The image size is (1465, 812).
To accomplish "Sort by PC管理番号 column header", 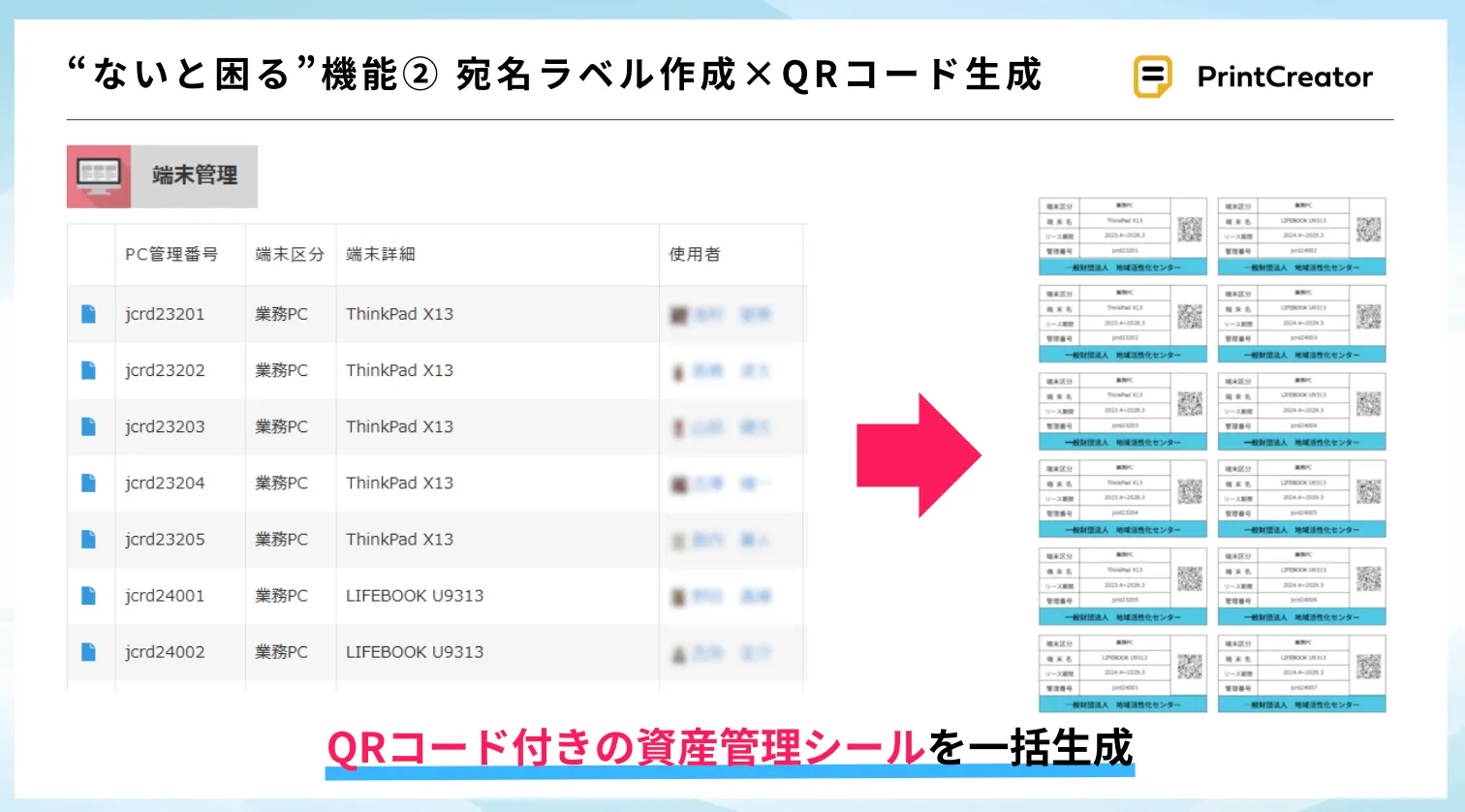I will [171, 255].
